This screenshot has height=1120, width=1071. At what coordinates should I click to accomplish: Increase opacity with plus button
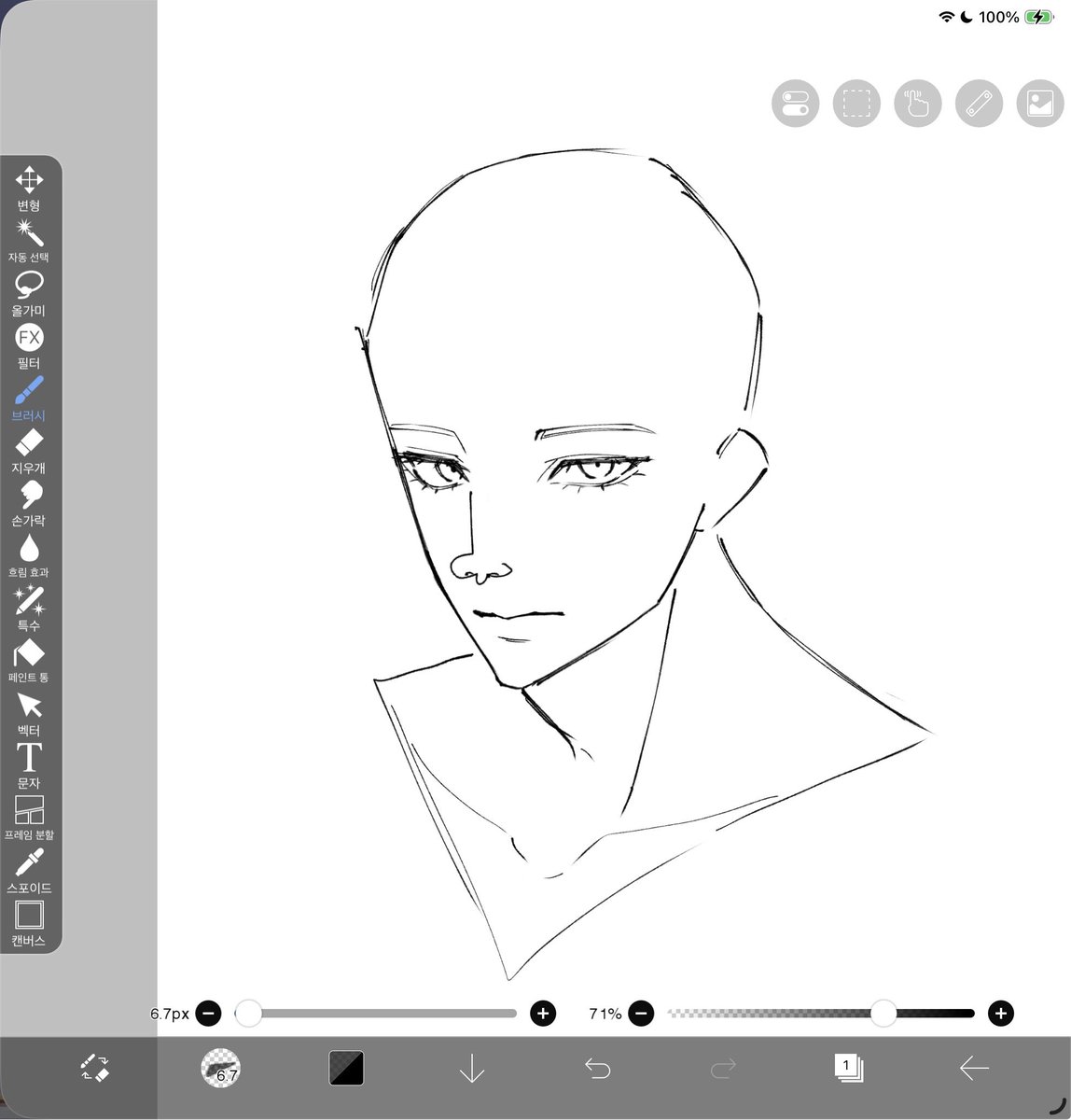click(x=1001, y=1013)
